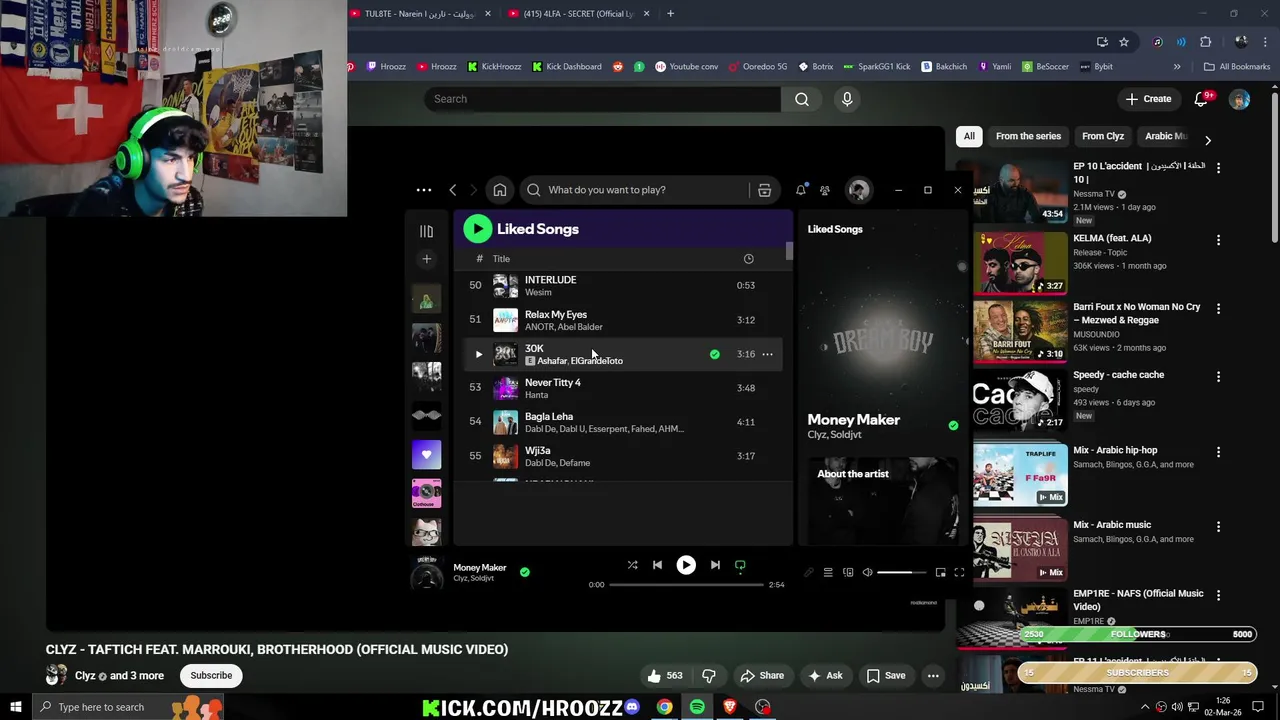This screenshot has height=720, width=1280.
Task: Share the YouTube video
Action: 762,675
